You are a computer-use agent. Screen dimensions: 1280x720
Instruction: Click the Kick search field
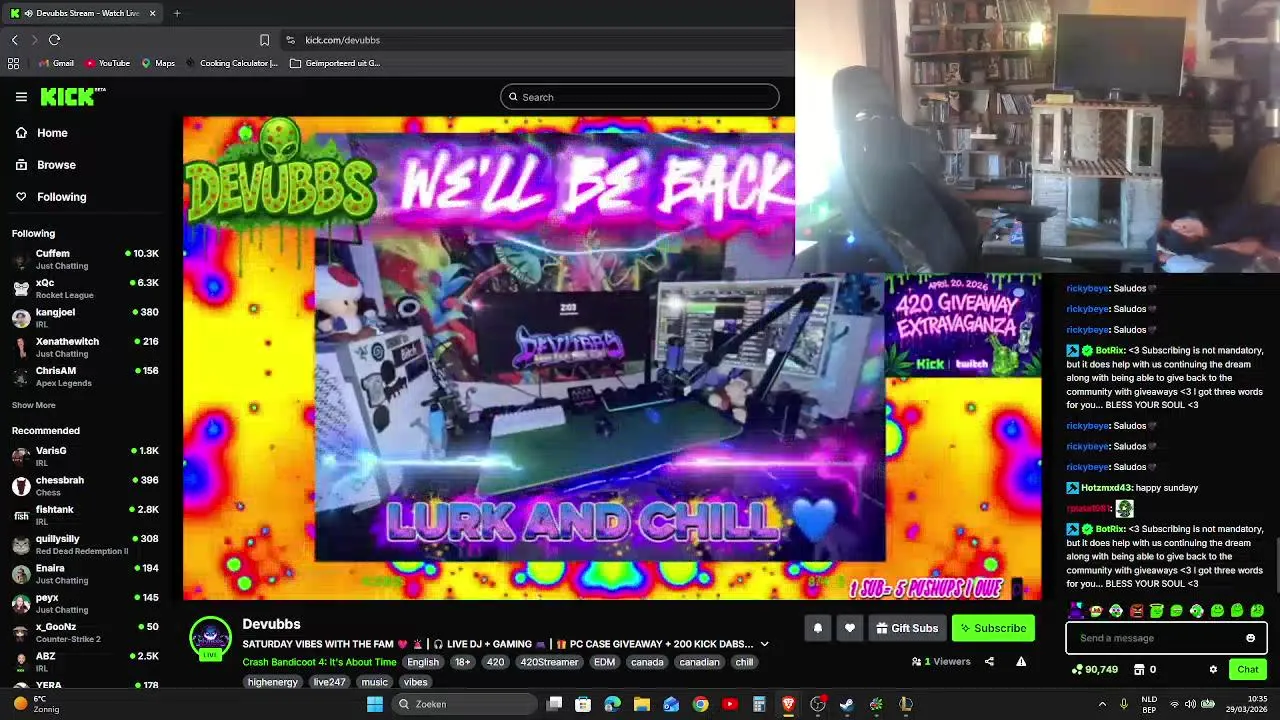point(640,97)
